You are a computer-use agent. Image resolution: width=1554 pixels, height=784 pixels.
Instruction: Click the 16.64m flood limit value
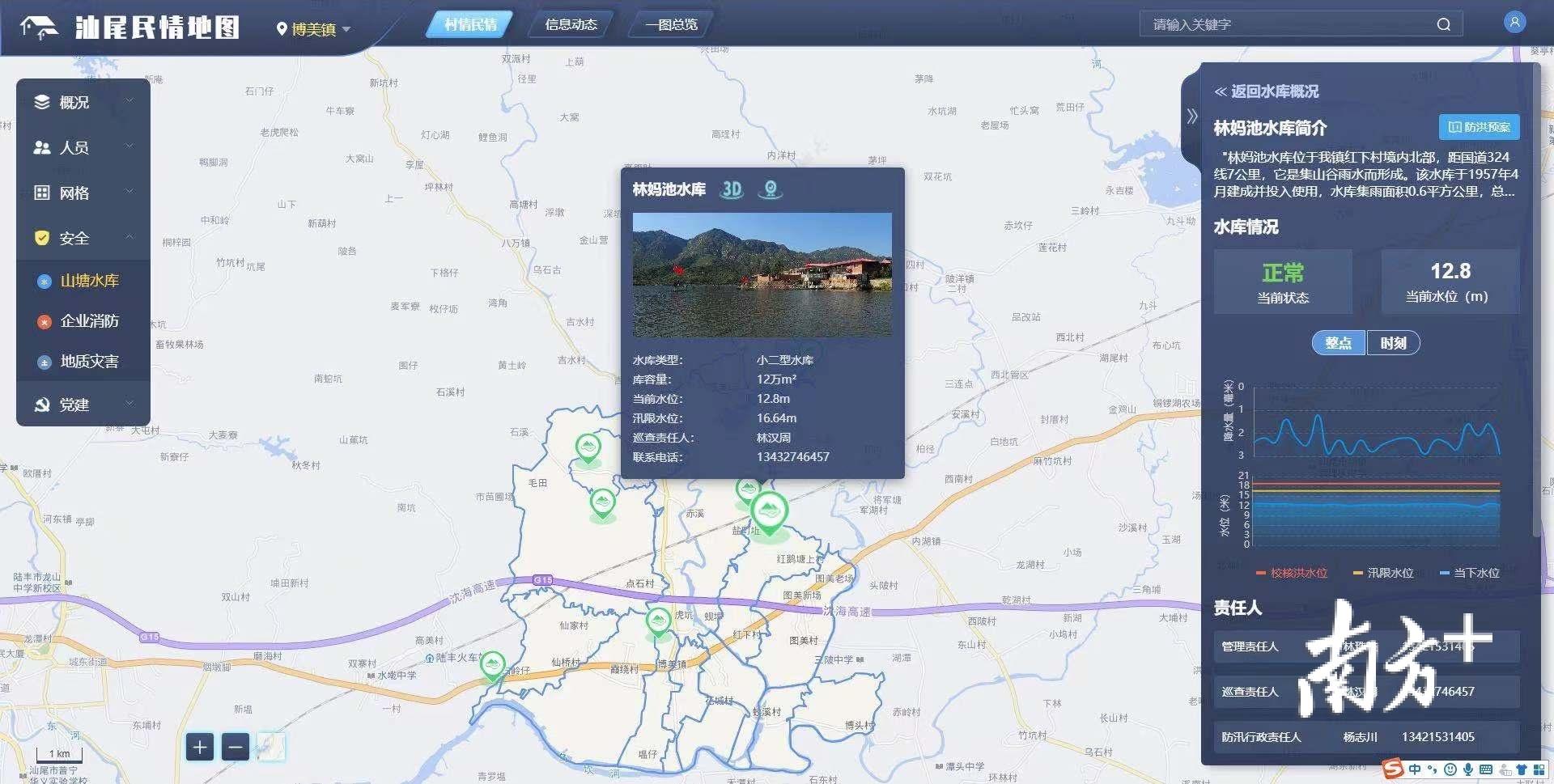tap(776, 418)
